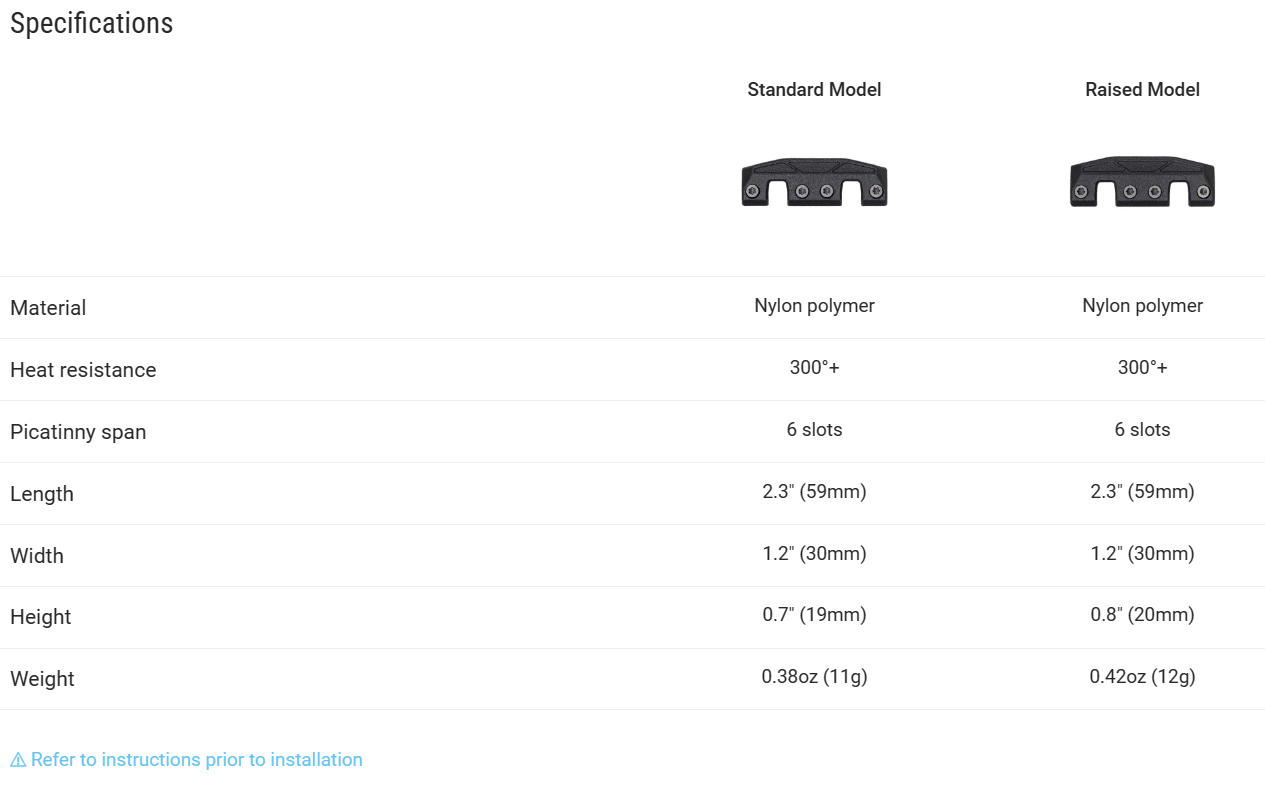Viewport: 1265px width, 793px height.
Task: Select the Material row label
Action: [x=48, y=308]
